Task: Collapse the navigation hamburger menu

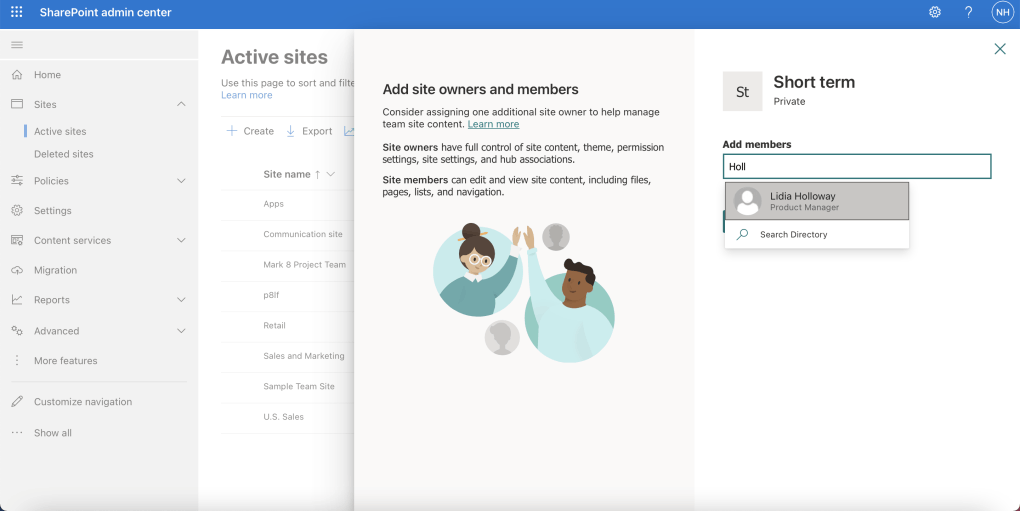Action: point(17,45)
